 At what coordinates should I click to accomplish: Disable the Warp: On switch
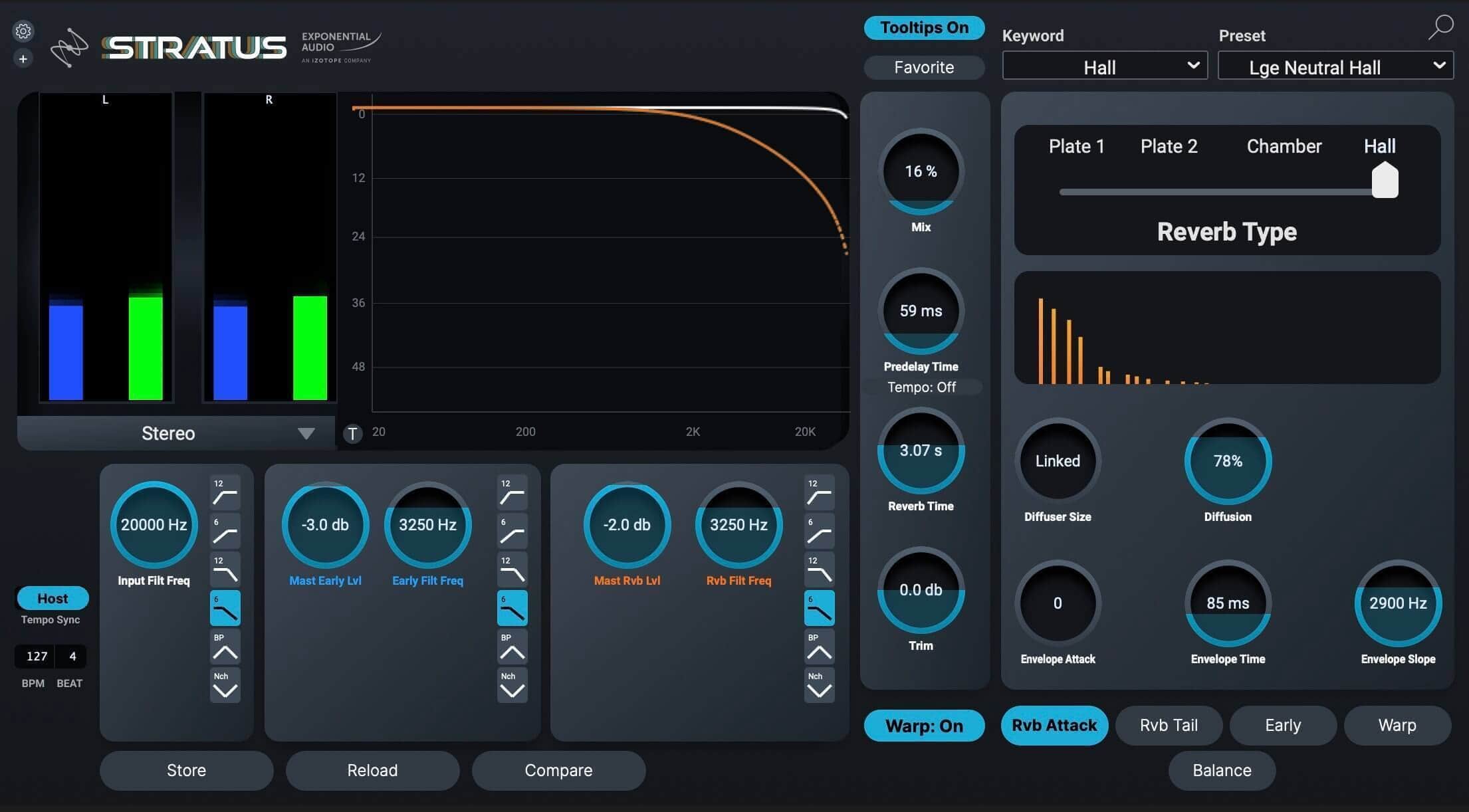pos(924,726)
